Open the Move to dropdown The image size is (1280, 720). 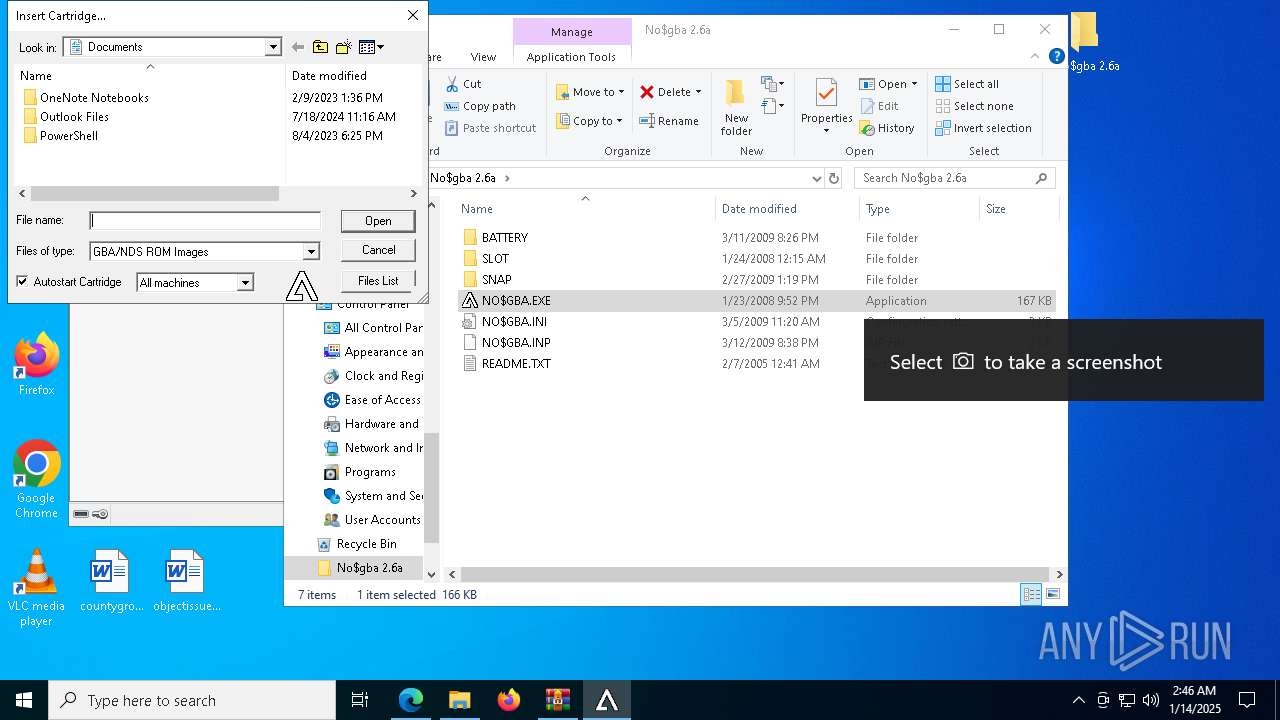590,92
